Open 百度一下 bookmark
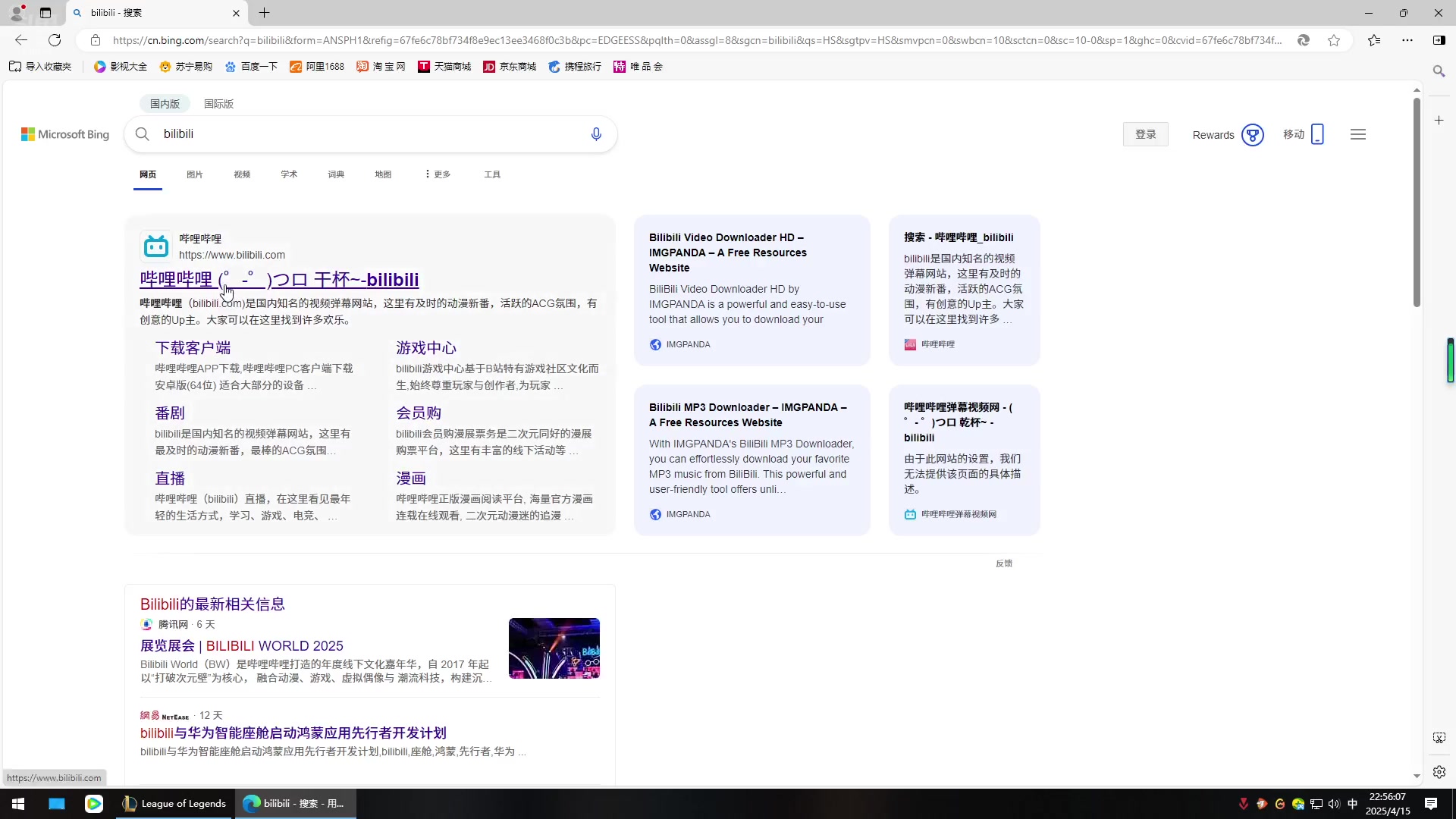The height and width of the screenshot is (819, 1456). click(251, 67)
